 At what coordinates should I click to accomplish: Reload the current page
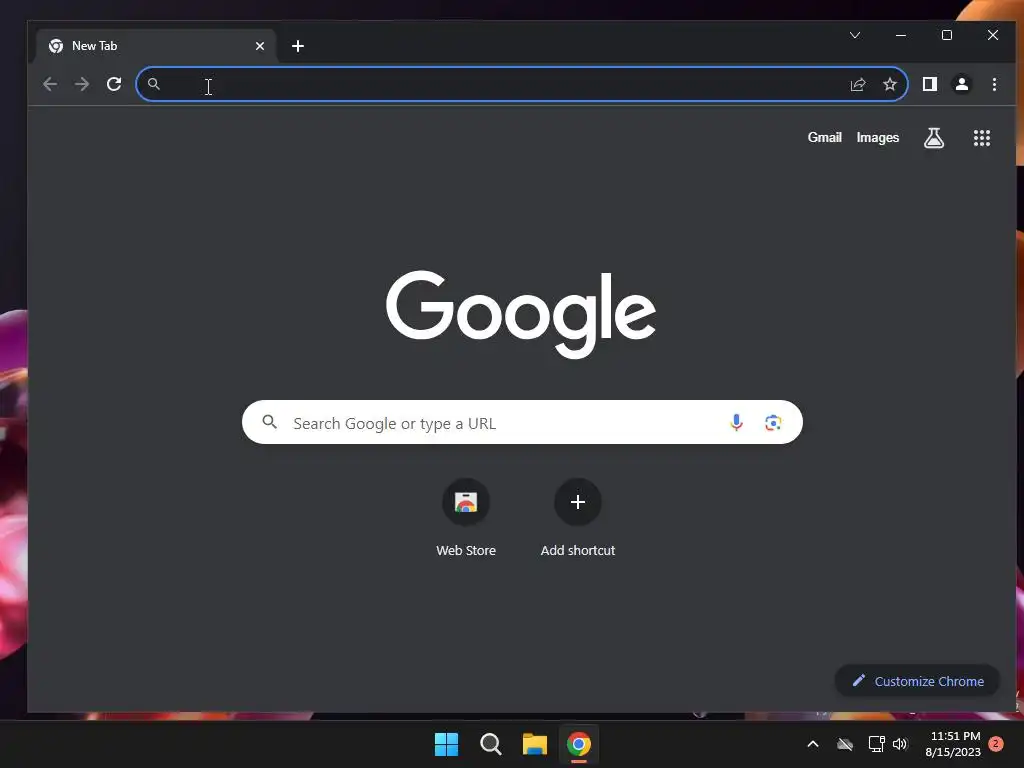coord(114,84)
